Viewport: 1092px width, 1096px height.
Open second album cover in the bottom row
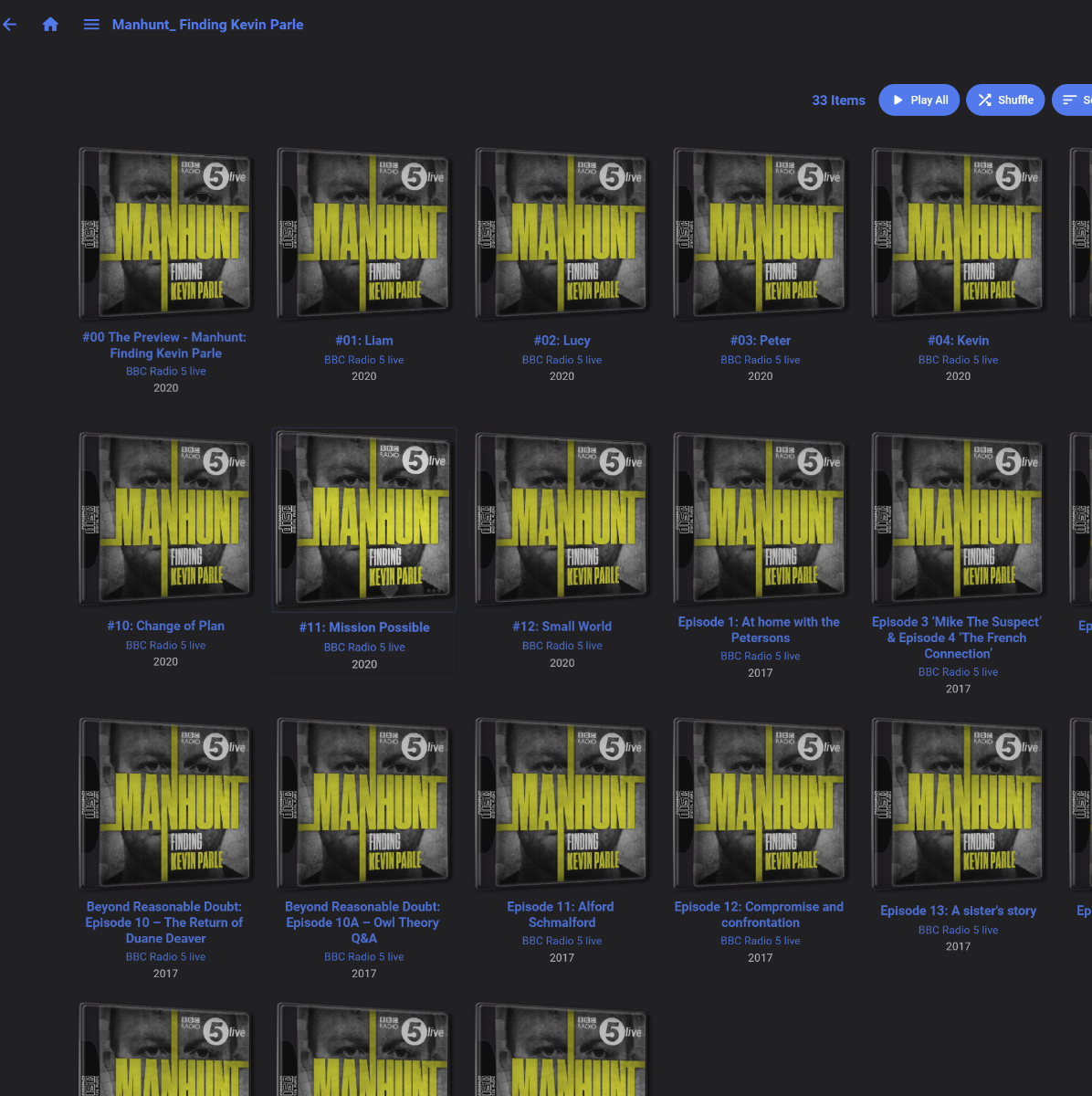[x=363, y=1049]
